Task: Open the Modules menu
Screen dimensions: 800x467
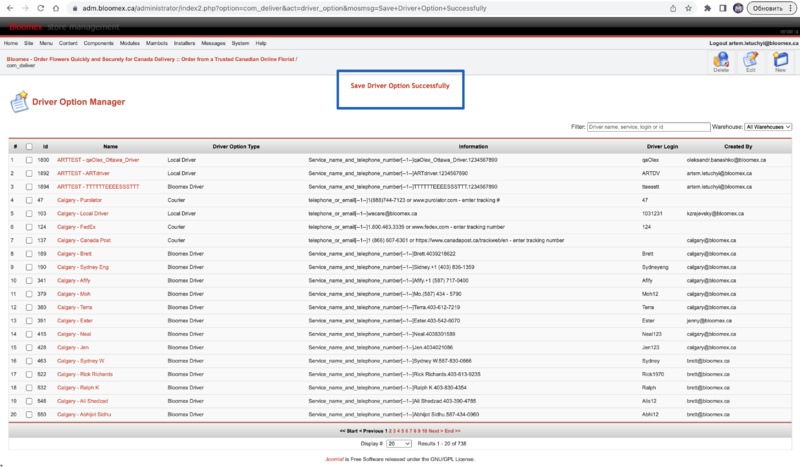Action: pos(130,43)
